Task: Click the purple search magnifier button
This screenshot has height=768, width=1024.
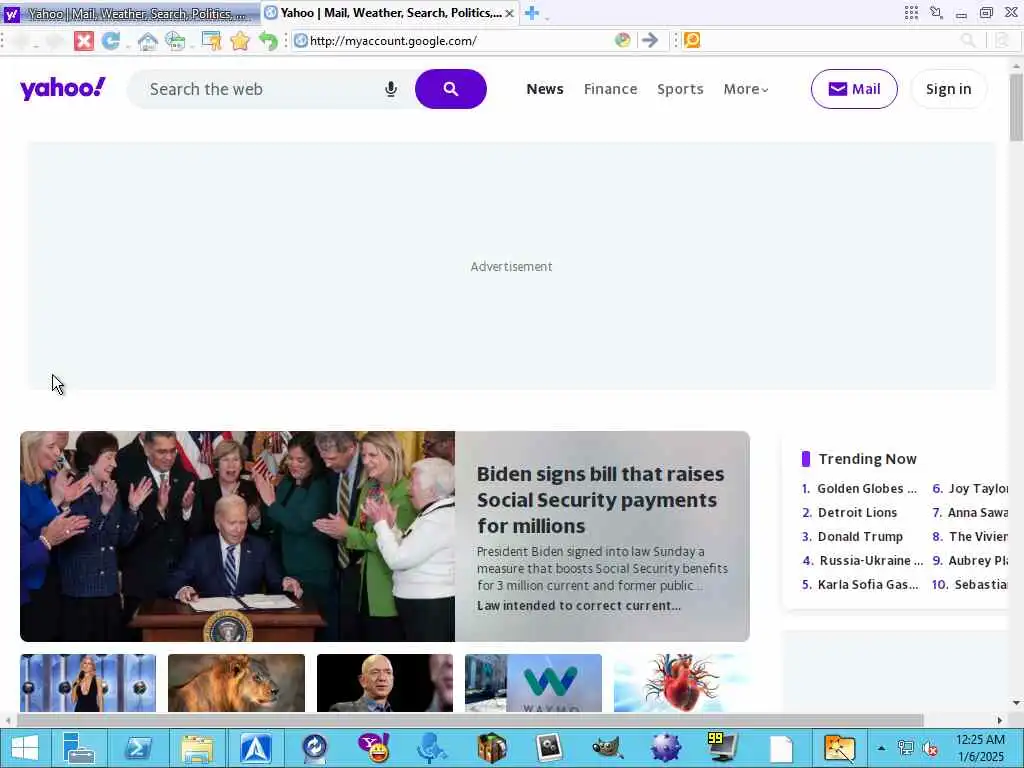Action: pos(451,89)
